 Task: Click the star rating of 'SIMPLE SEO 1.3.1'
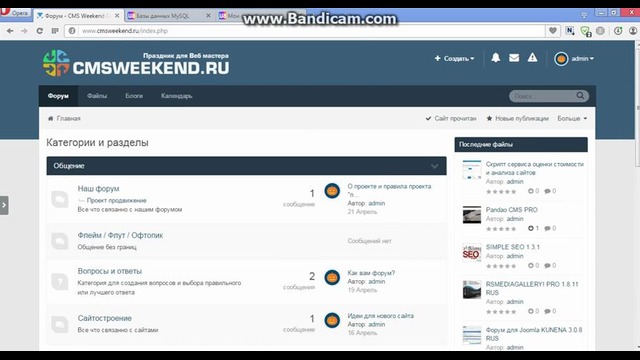(501, 266)
